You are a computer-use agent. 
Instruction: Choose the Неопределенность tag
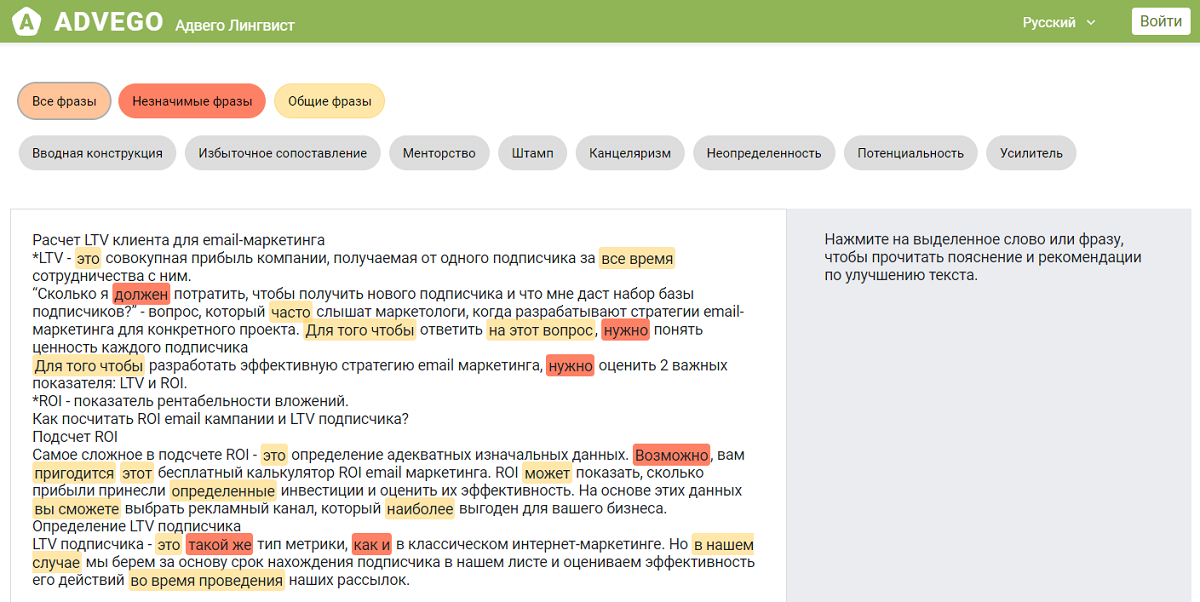[x=763, y=153]
